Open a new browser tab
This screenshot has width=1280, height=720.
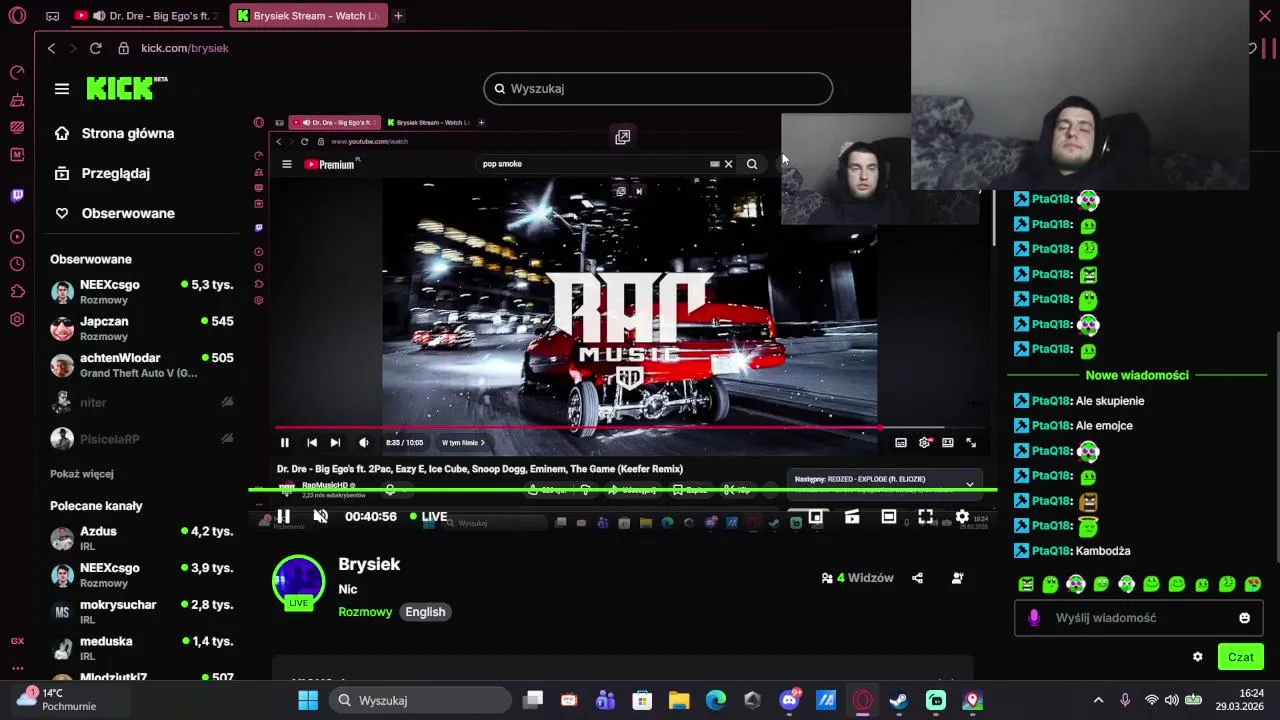point(398,16)
